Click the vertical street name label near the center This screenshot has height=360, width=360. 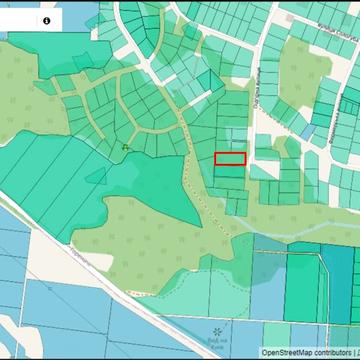257,87
